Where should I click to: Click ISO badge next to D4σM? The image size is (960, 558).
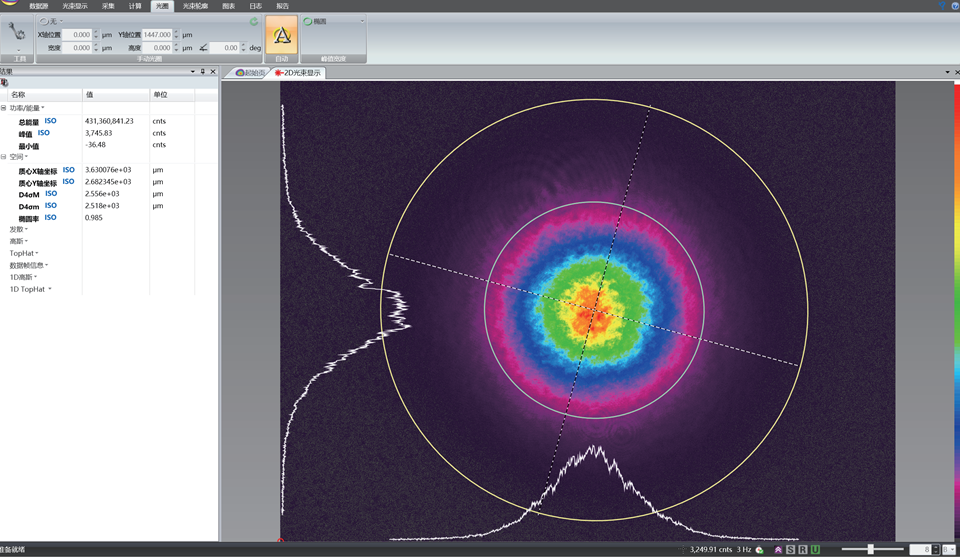51,194
